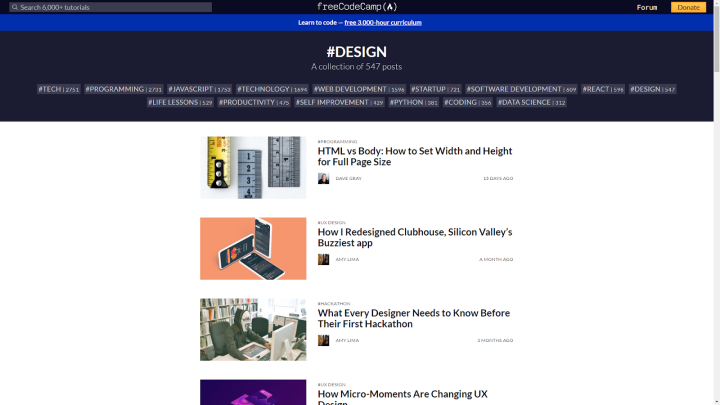Open the measuring tape article thumbnail
720x405 pixels.
pyautogui.click(x=253, y=168)
